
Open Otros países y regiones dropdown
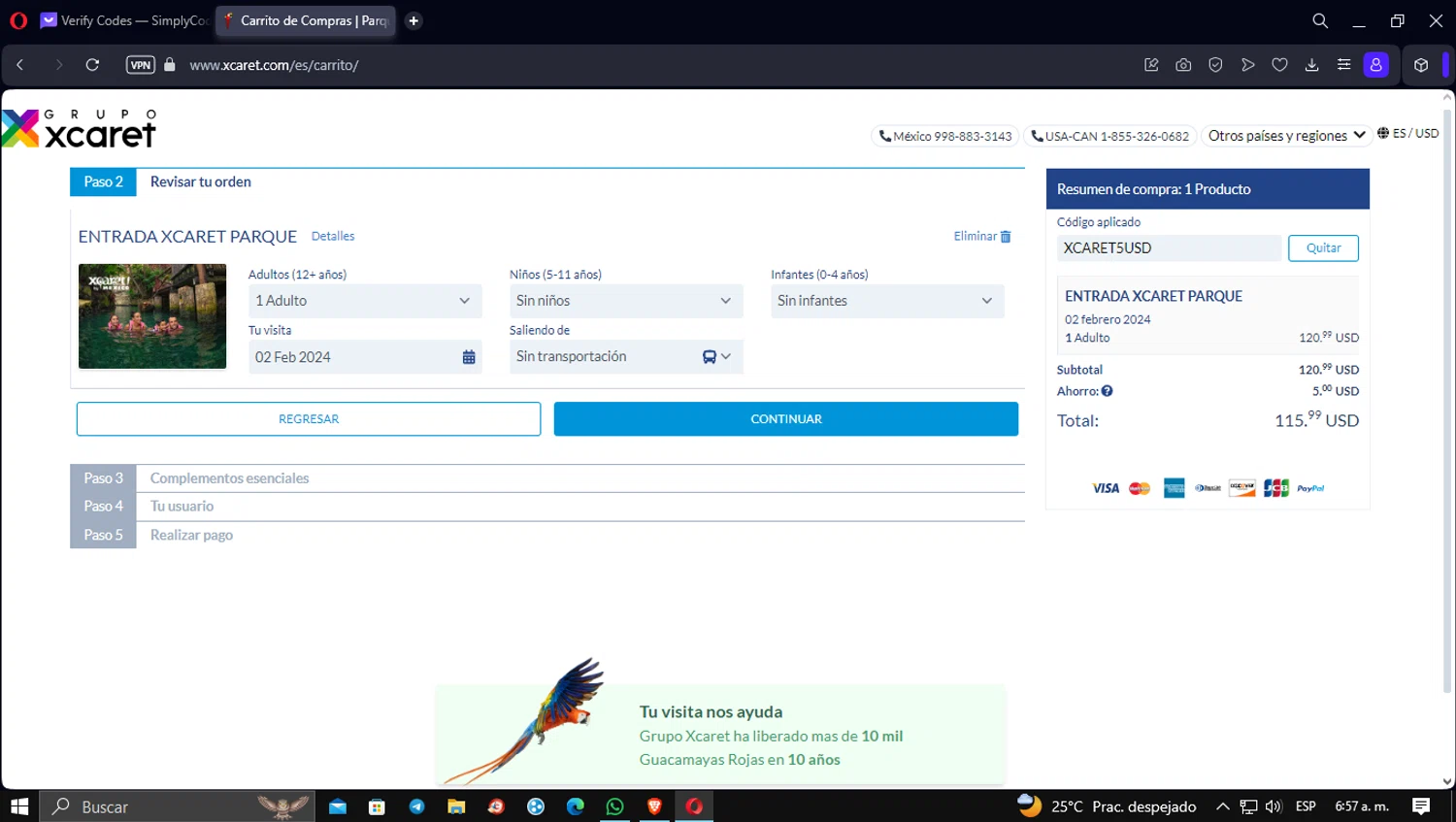1286,136
